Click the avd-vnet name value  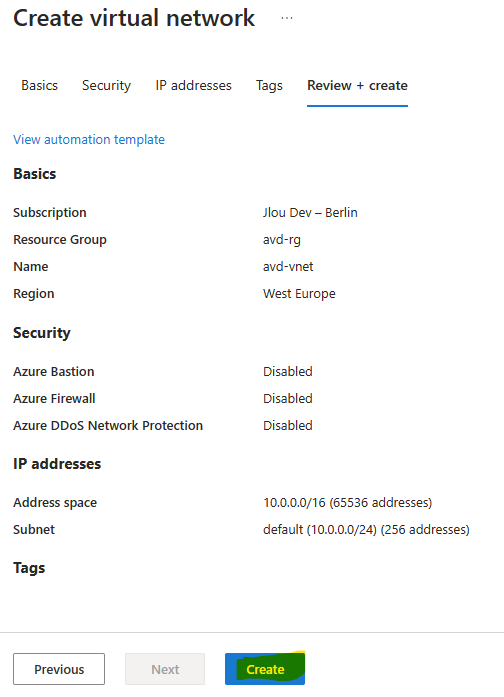tap(288, 267)
